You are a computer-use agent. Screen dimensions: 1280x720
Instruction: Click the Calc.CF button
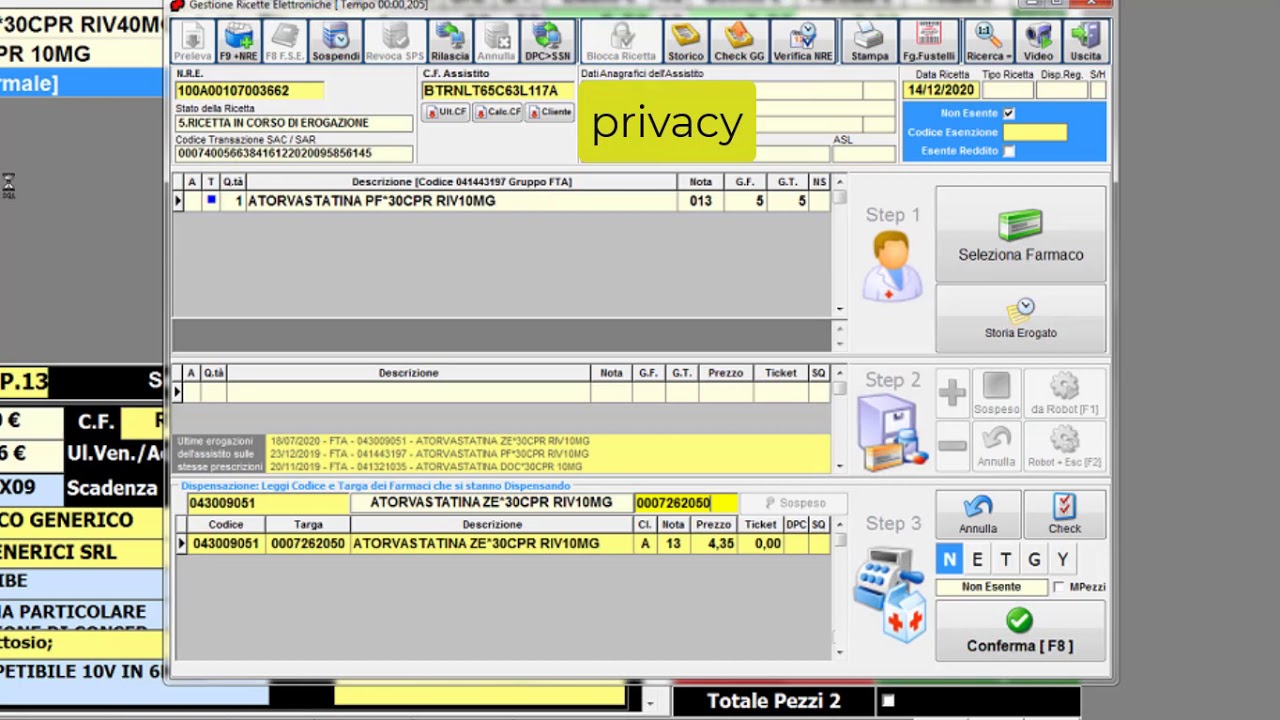498,112
